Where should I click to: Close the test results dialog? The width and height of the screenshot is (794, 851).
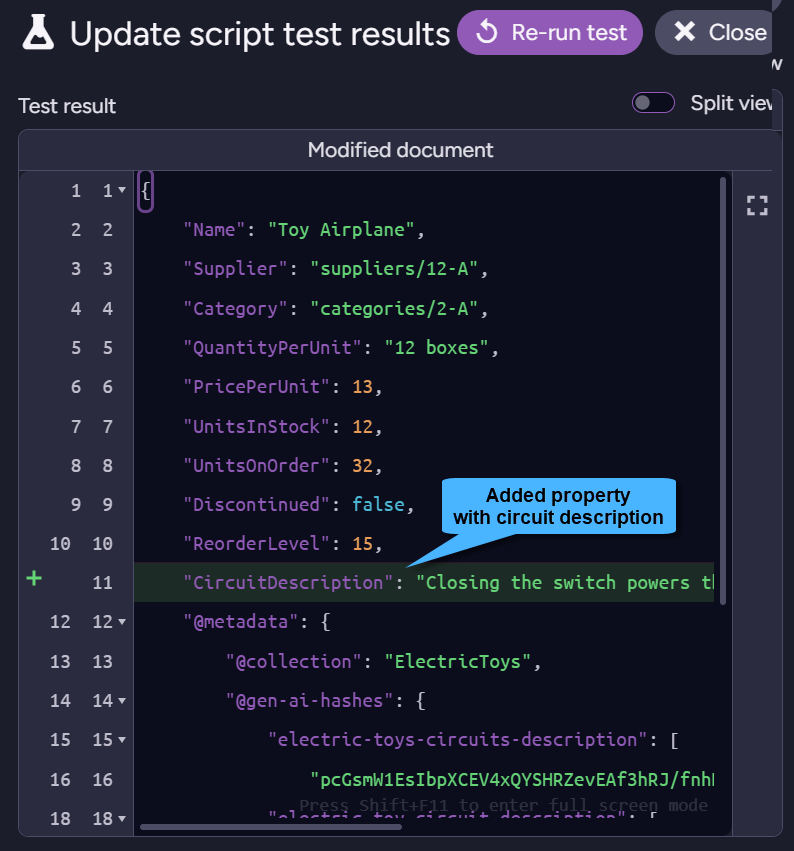point(715,33)
